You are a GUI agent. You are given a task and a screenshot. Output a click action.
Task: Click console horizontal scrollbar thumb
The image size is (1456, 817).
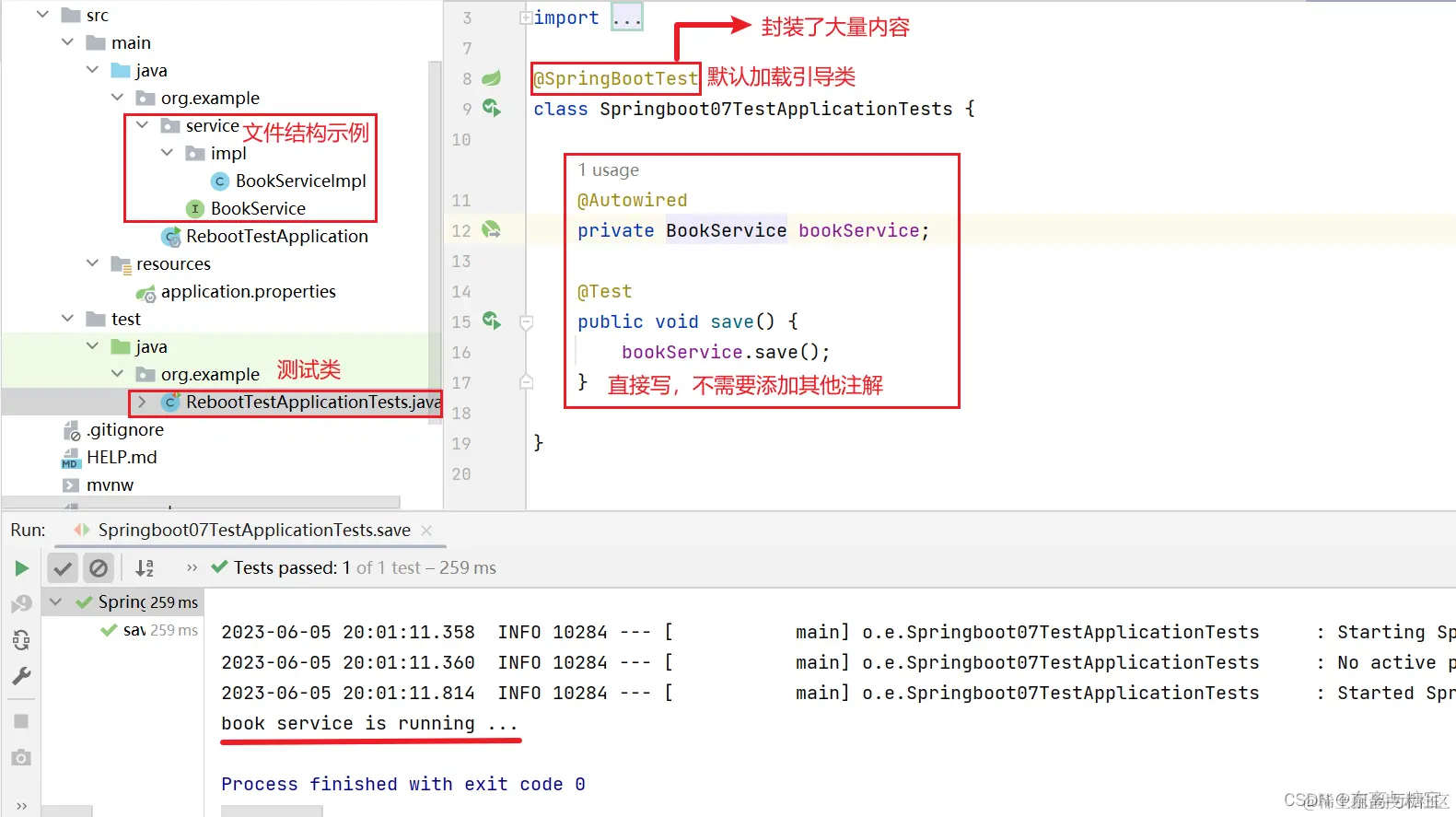(x=272, y=811)
